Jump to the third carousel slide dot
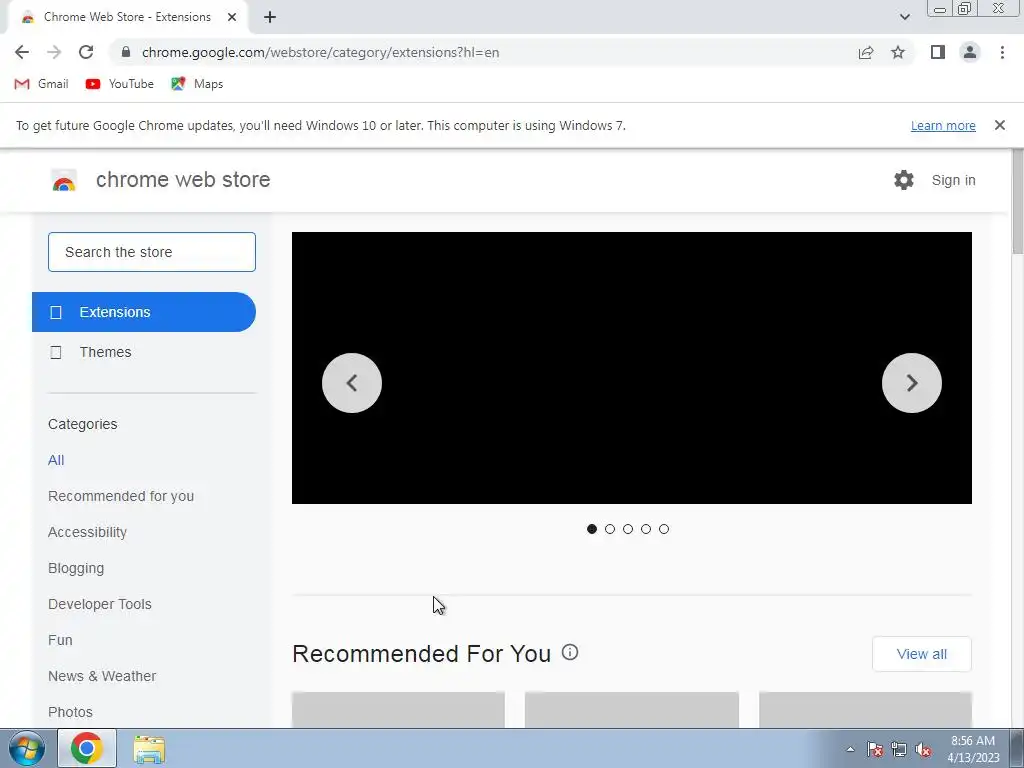This screenshot has width=1024, height=768. tap(628, 529)
